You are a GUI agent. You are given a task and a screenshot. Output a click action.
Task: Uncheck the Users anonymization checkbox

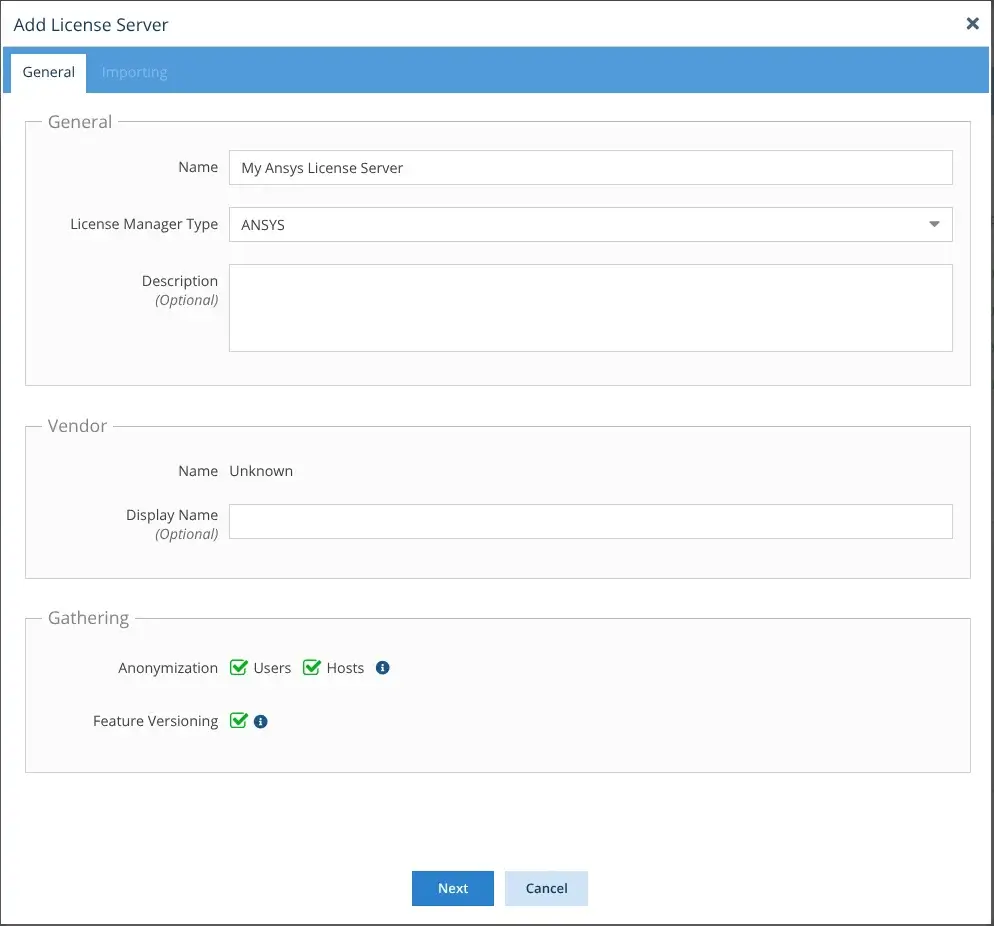click(x=238, y=667)
